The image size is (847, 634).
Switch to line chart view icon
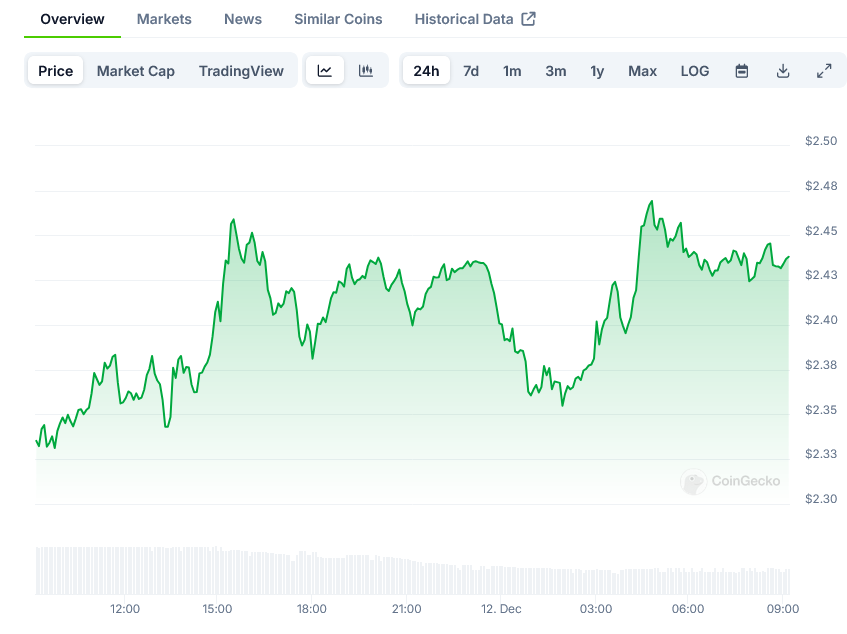tap(325, 71)
